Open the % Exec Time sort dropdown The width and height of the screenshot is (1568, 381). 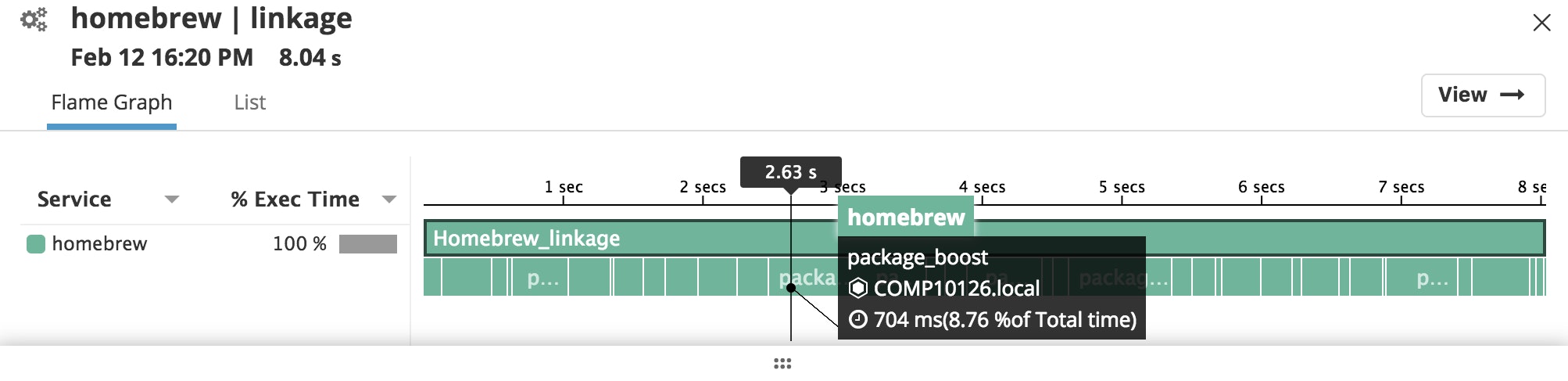pyautogui.click(x=389, y=199)
